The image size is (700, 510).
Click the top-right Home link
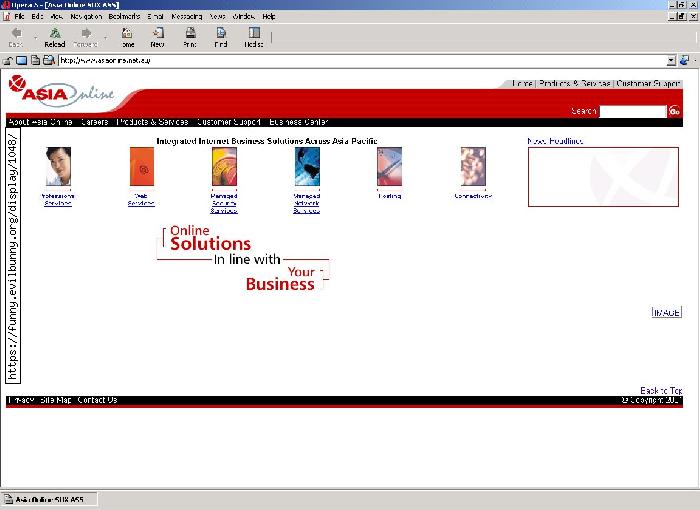522,84
